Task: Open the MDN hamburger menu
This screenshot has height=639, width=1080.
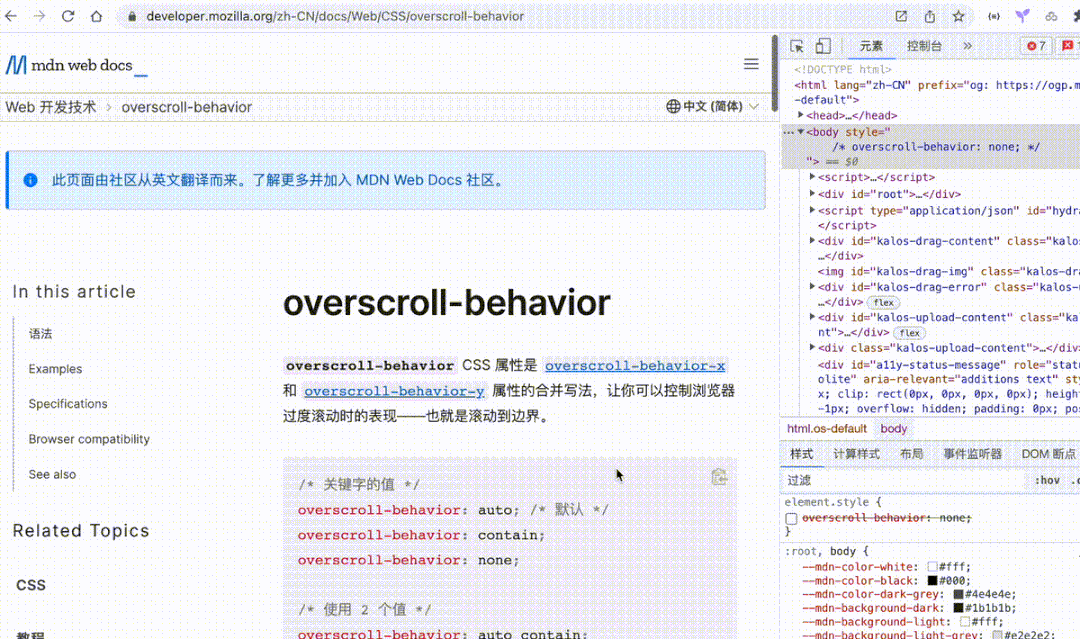Action: coord(751,64)
